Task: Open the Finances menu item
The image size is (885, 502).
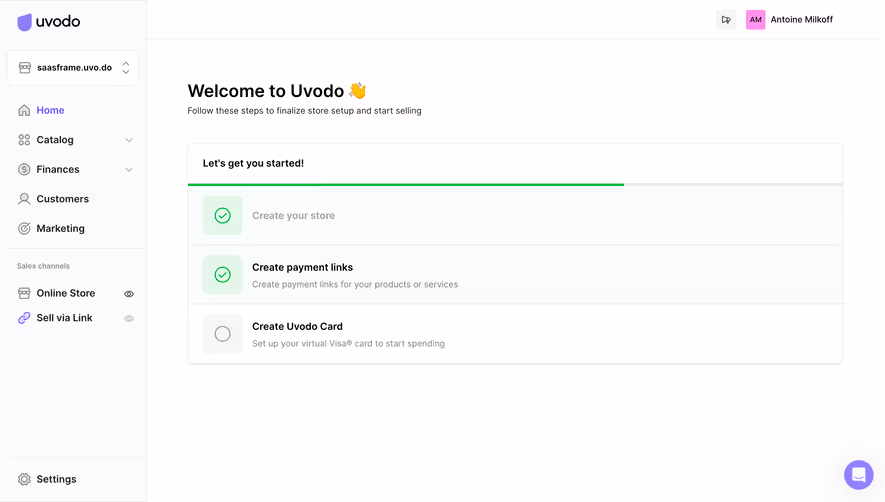Action: click(58, 169)
